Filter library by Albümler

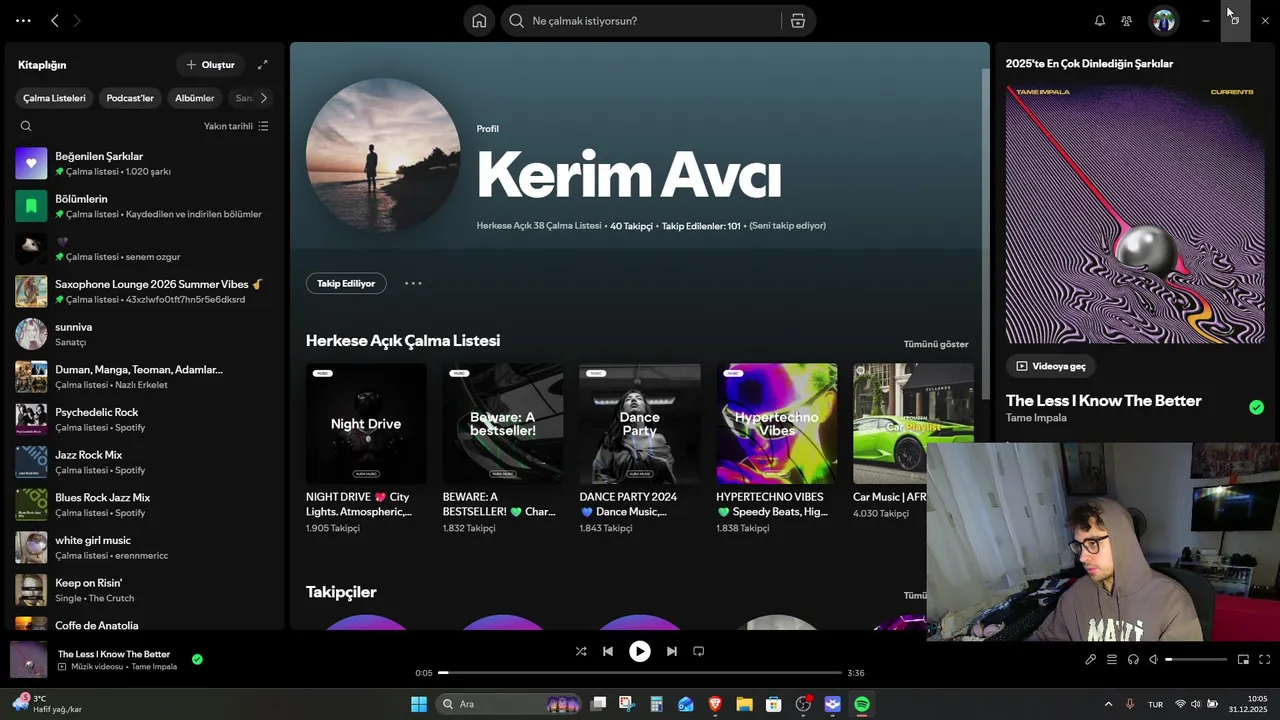195,98
